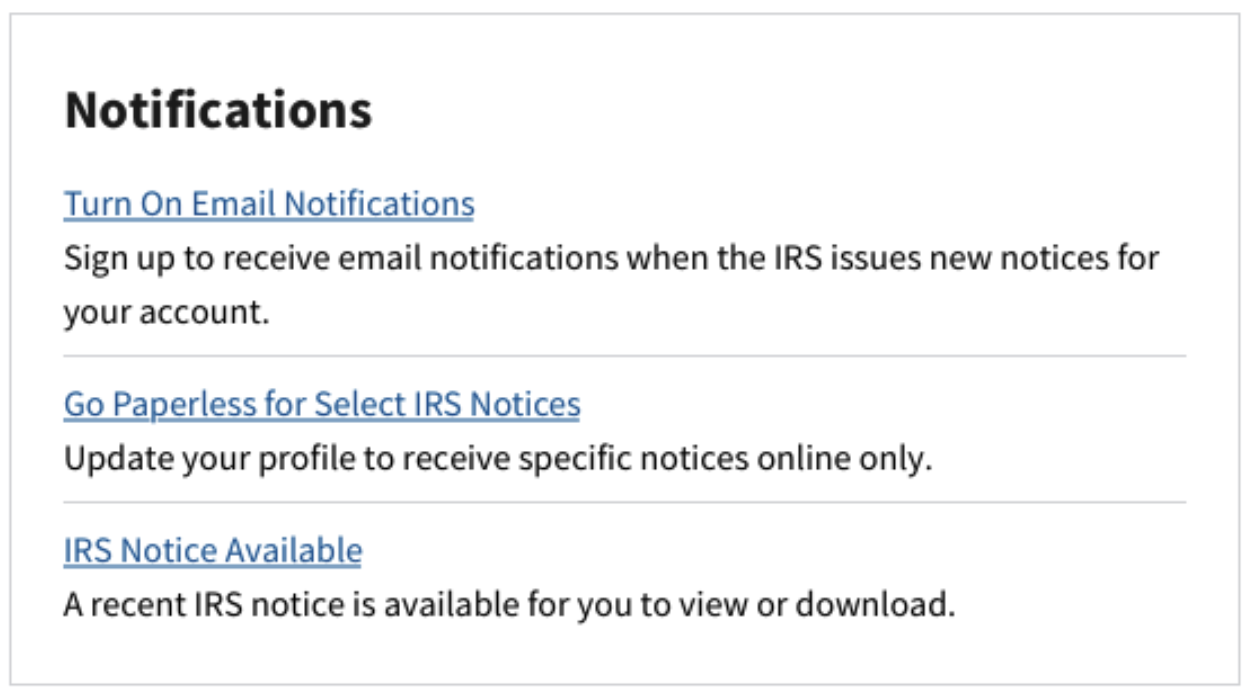The width and height of the screenshot is (1252, 698).
Task: Click the 'your account.' line of text
Action: click(x=167, y=313)
